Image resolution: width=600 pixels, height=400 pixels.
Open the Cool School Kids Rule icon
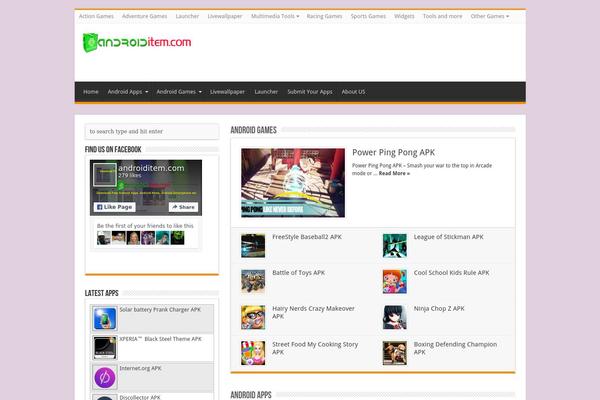coord(395,281)
